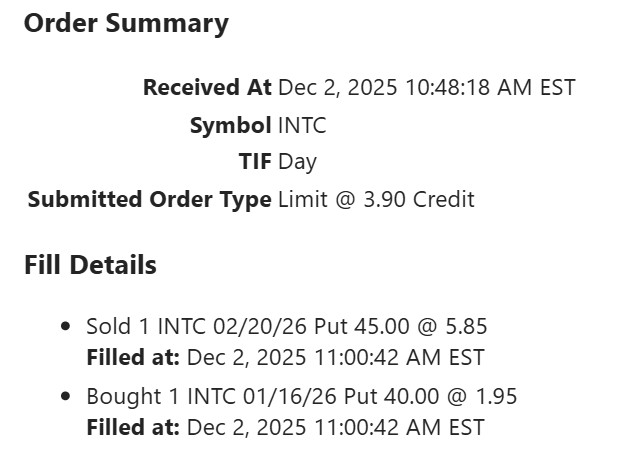Click the Received At label
The width and height of the screenshot is (642, 473).
click(x=207, y=88)
